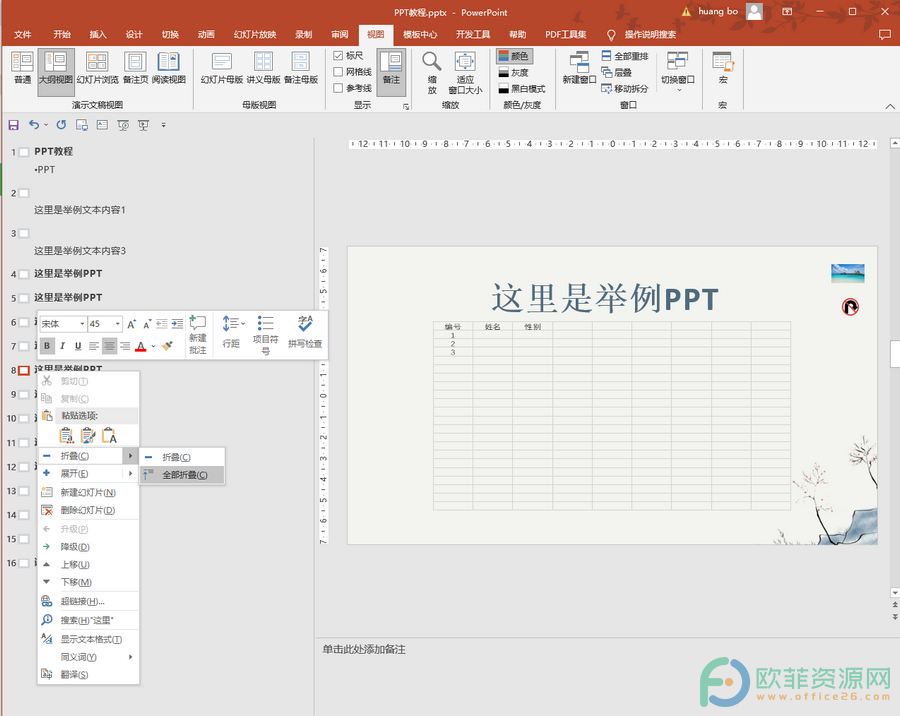The image size is (900, 716).
Task: Open the Switch Windows (切换窗口) dropdown
Action: point(677,72)
